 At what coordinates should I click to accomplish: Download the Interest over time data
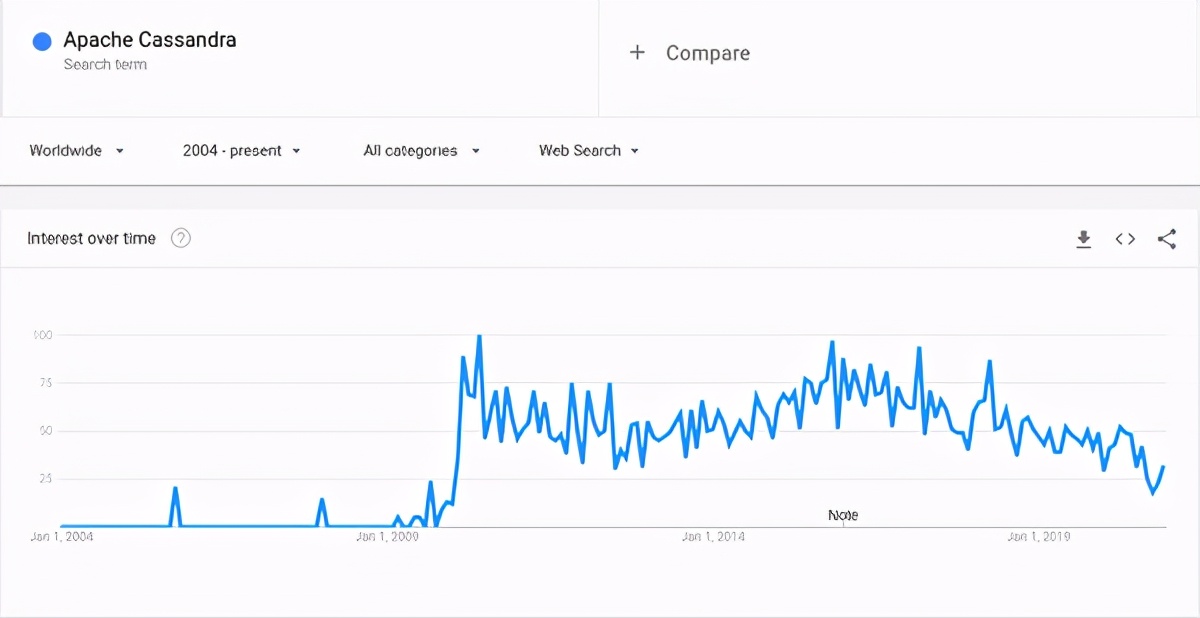click(x=1083, y=239)
